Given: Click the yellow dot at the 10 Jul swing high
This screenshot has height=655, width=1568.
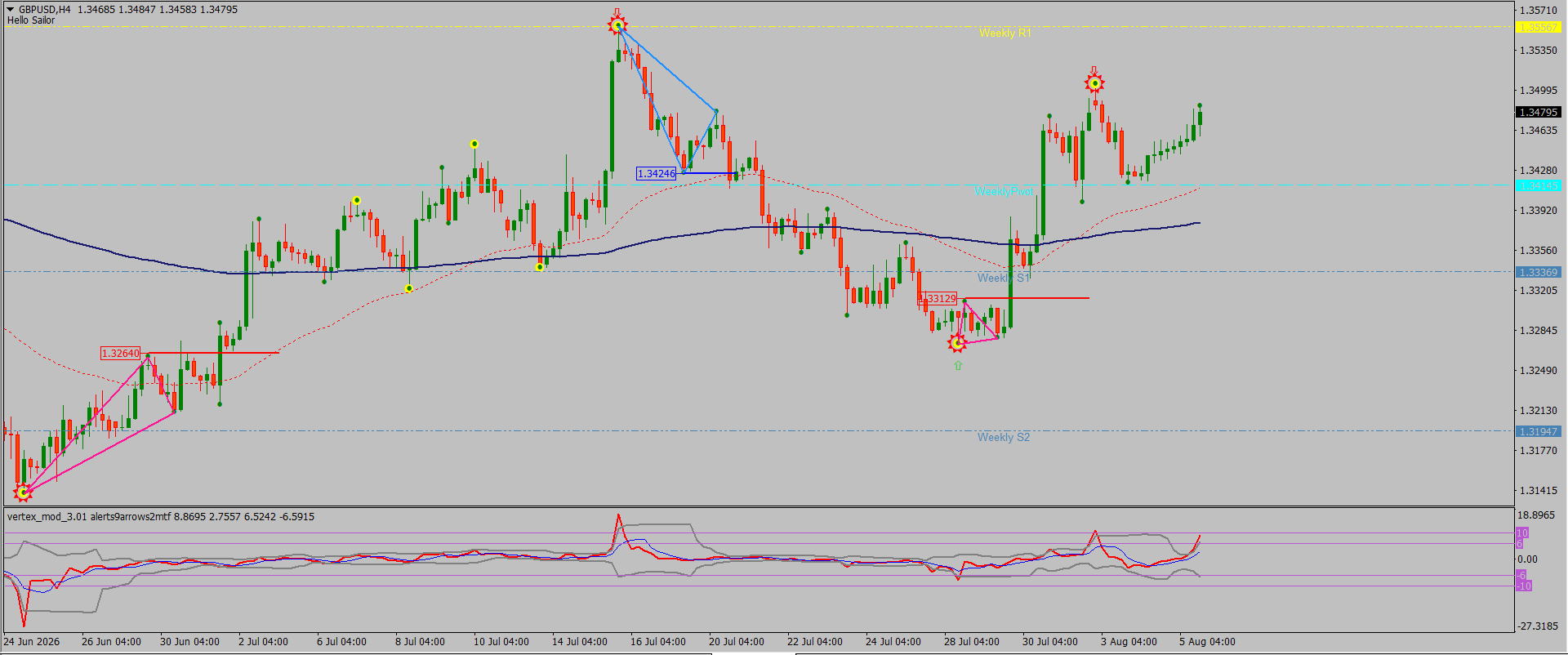Looking at the screenshot, I should (x=474, y=144).
